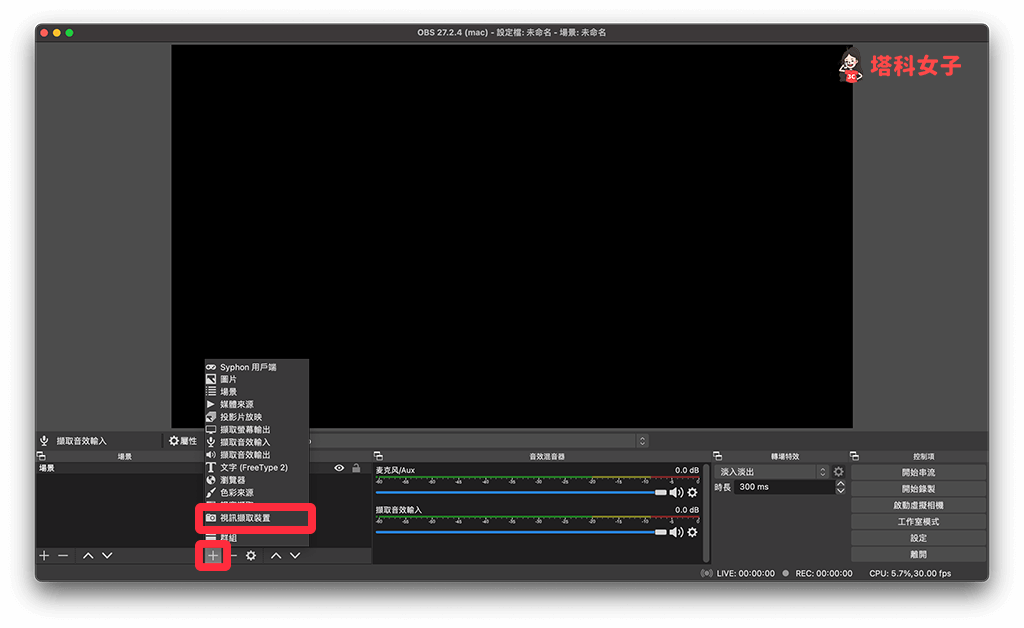Undock the 轉場特效 panel using its pop-out icon
Screen dimensions: 1024x628
pyautogui.click(x=718, y=456)
